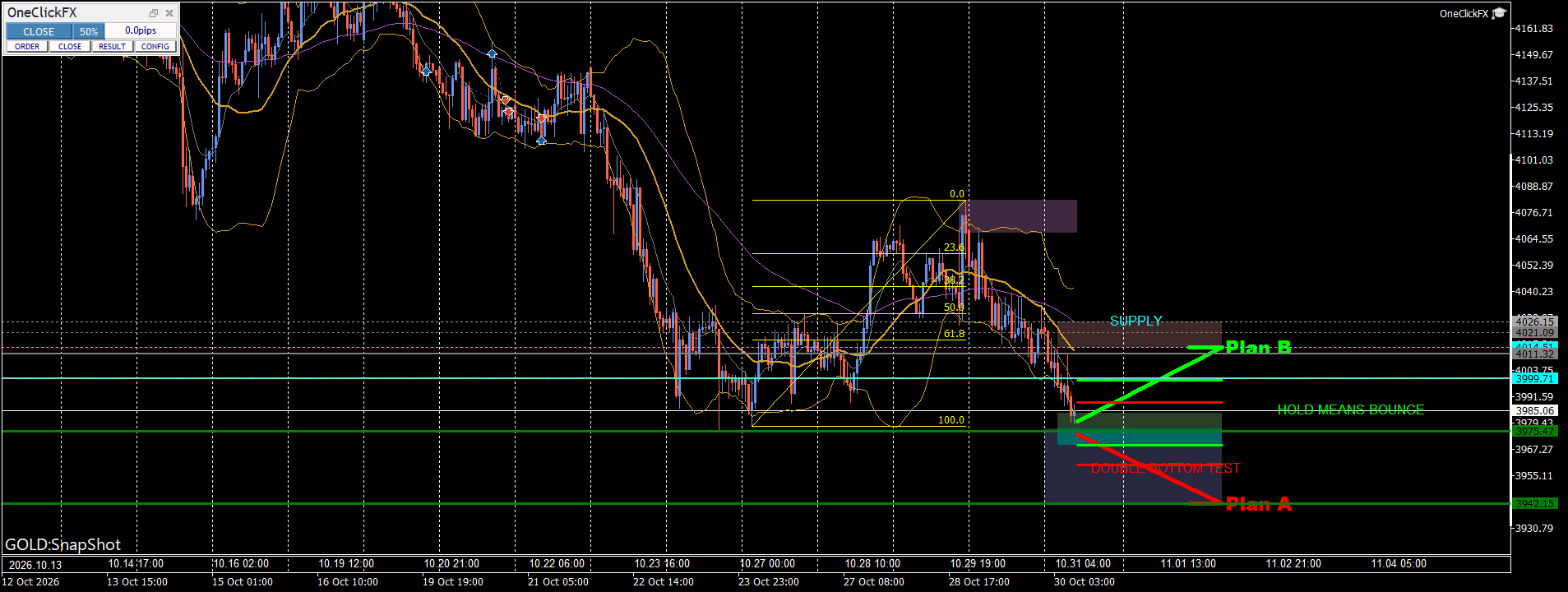
Task: Click the topmost blue up-arrow trade marker
Action: coord(492,53)
